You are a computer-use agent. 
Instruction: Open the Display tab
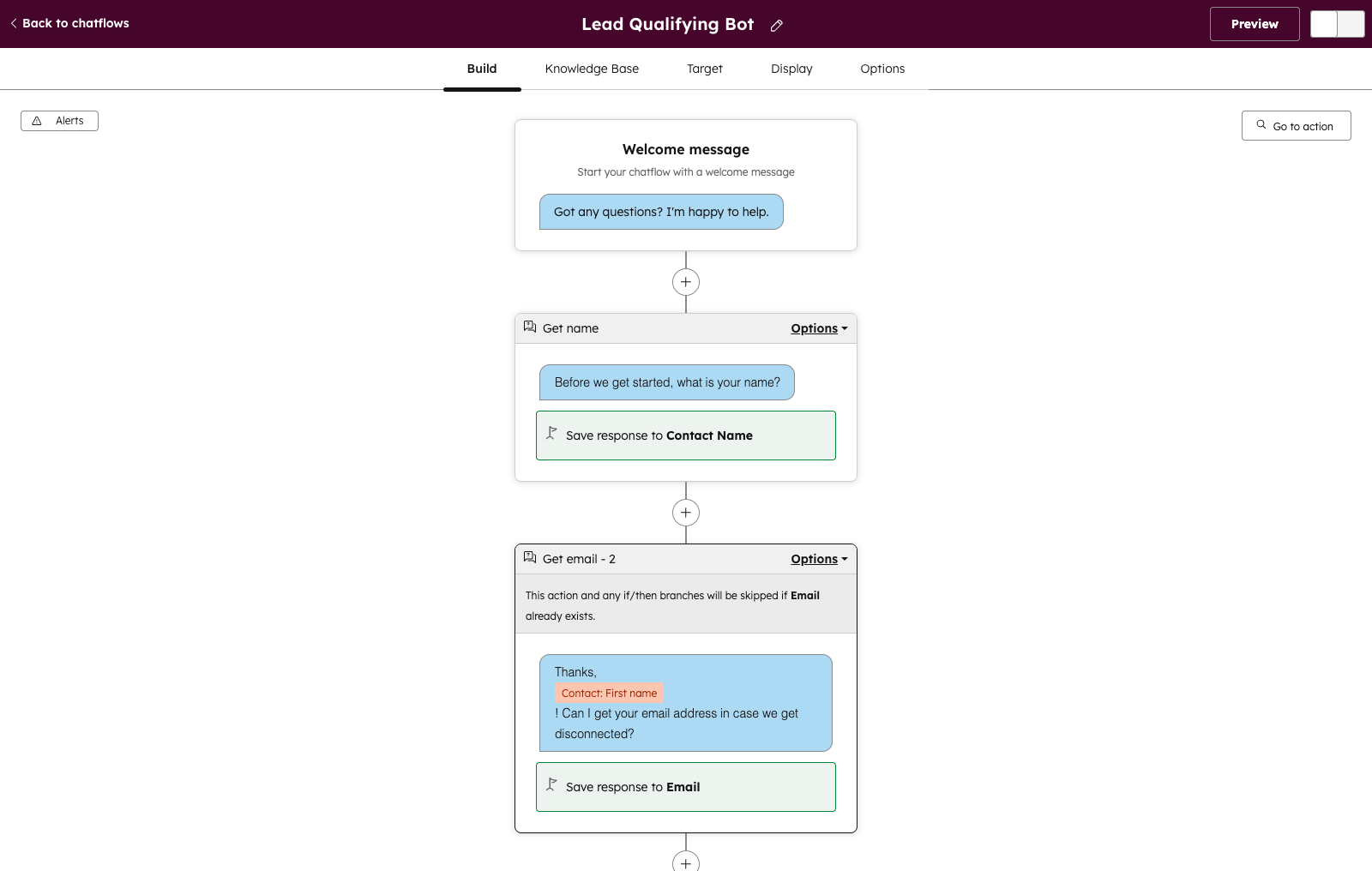point(791,69)
